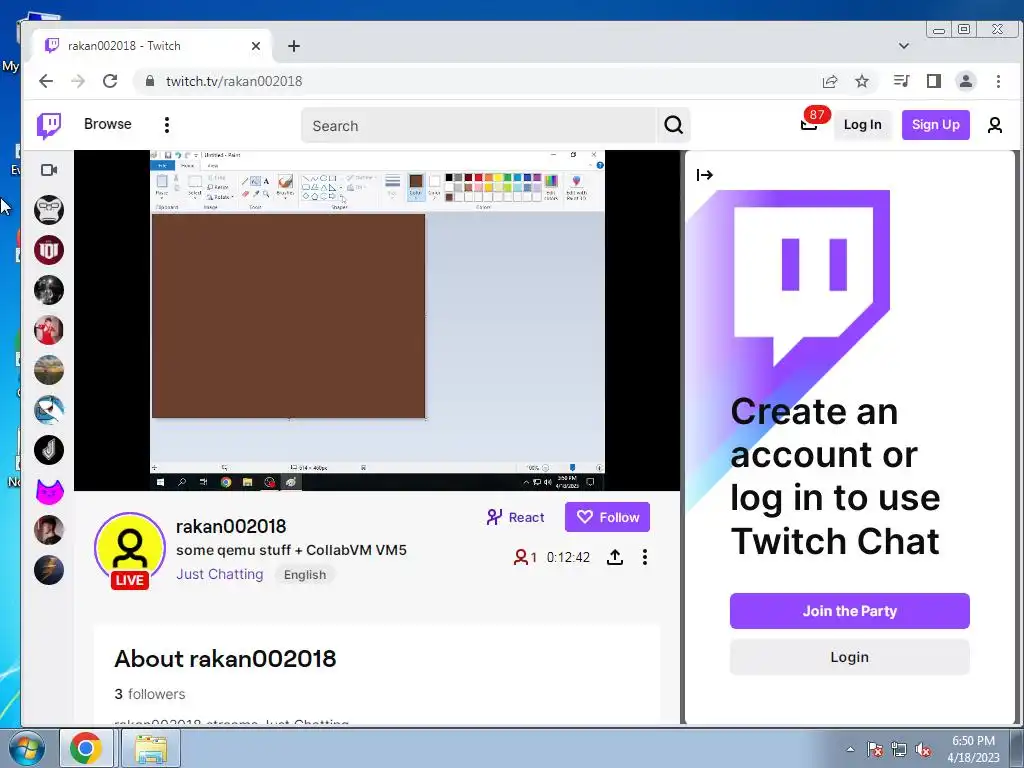Open the media control playlist icon
The width and height of the screenshot is (1024, 768).
pos(901,81)
